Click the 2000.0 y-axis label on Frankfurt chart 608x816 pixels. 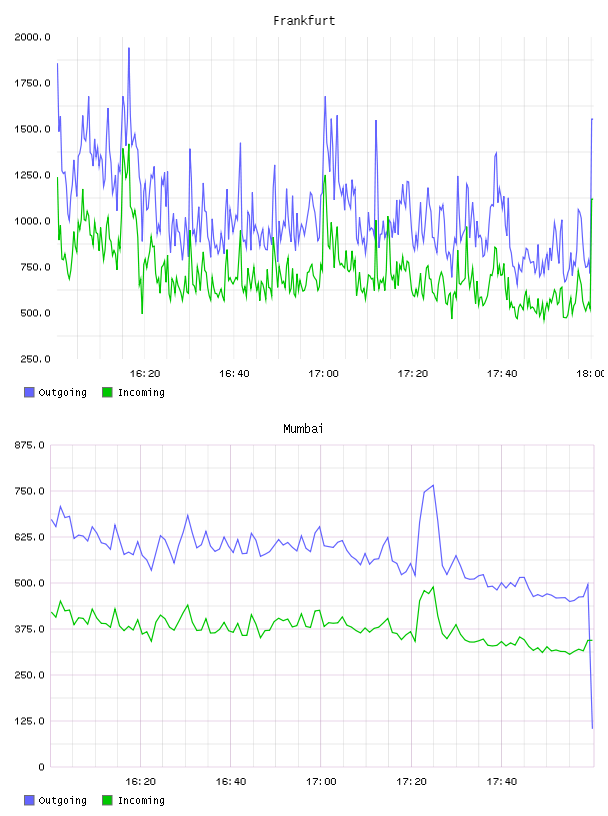pos(32,37)
